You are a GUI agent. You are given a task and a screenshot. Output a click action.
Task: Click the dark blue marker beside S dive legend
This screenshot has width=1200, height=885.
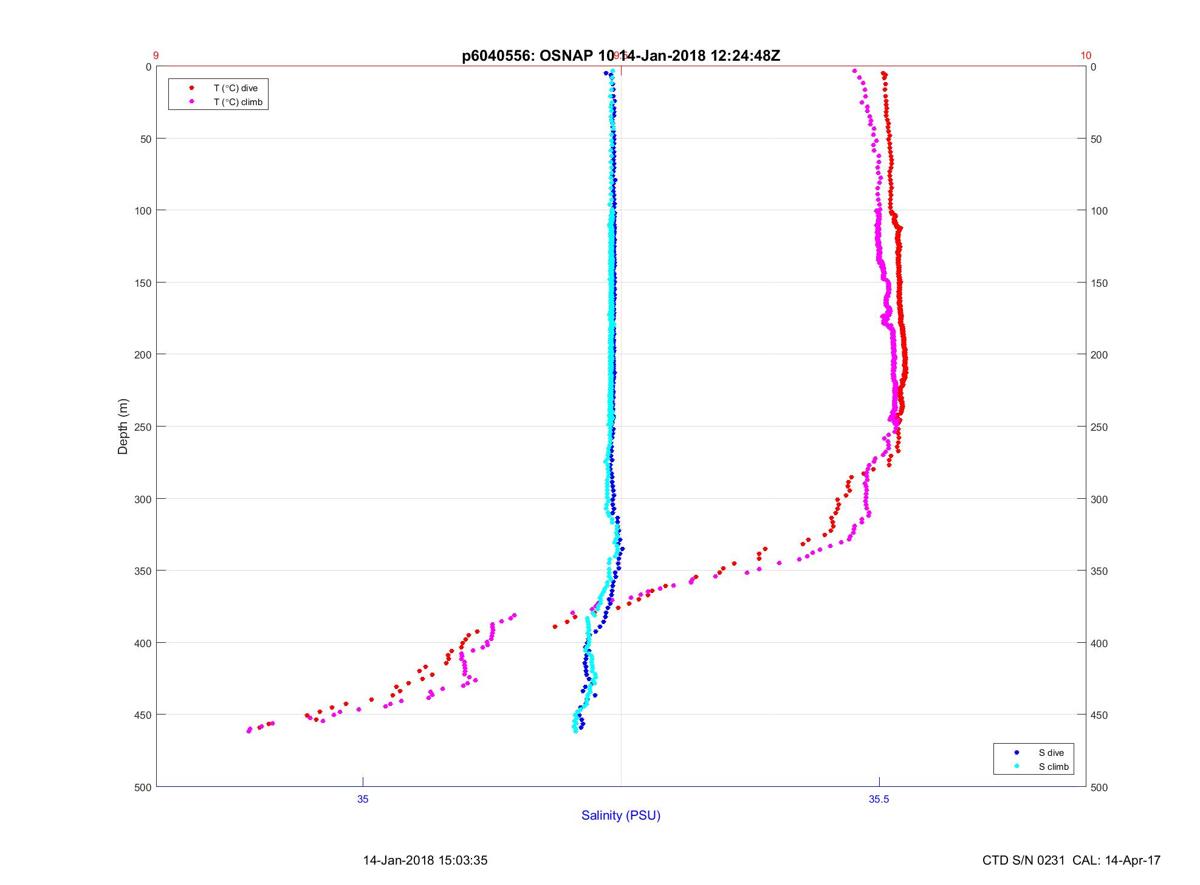(x=1016, y=752)
